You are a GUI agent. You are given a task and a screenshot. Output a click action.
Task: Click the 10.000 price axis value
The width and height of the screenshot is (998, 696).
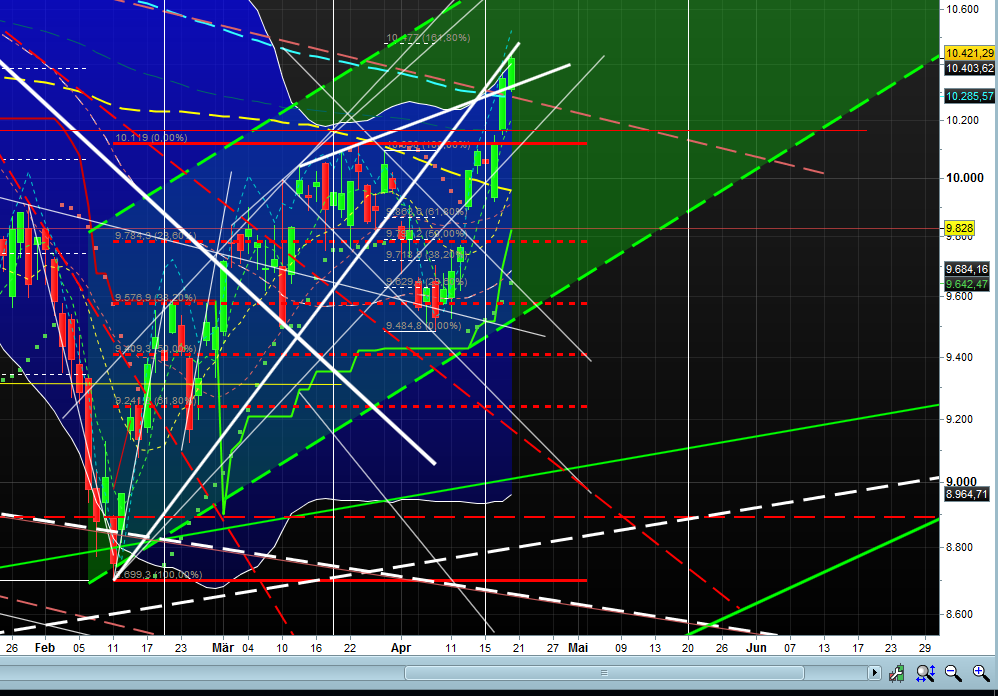point(965,178)
